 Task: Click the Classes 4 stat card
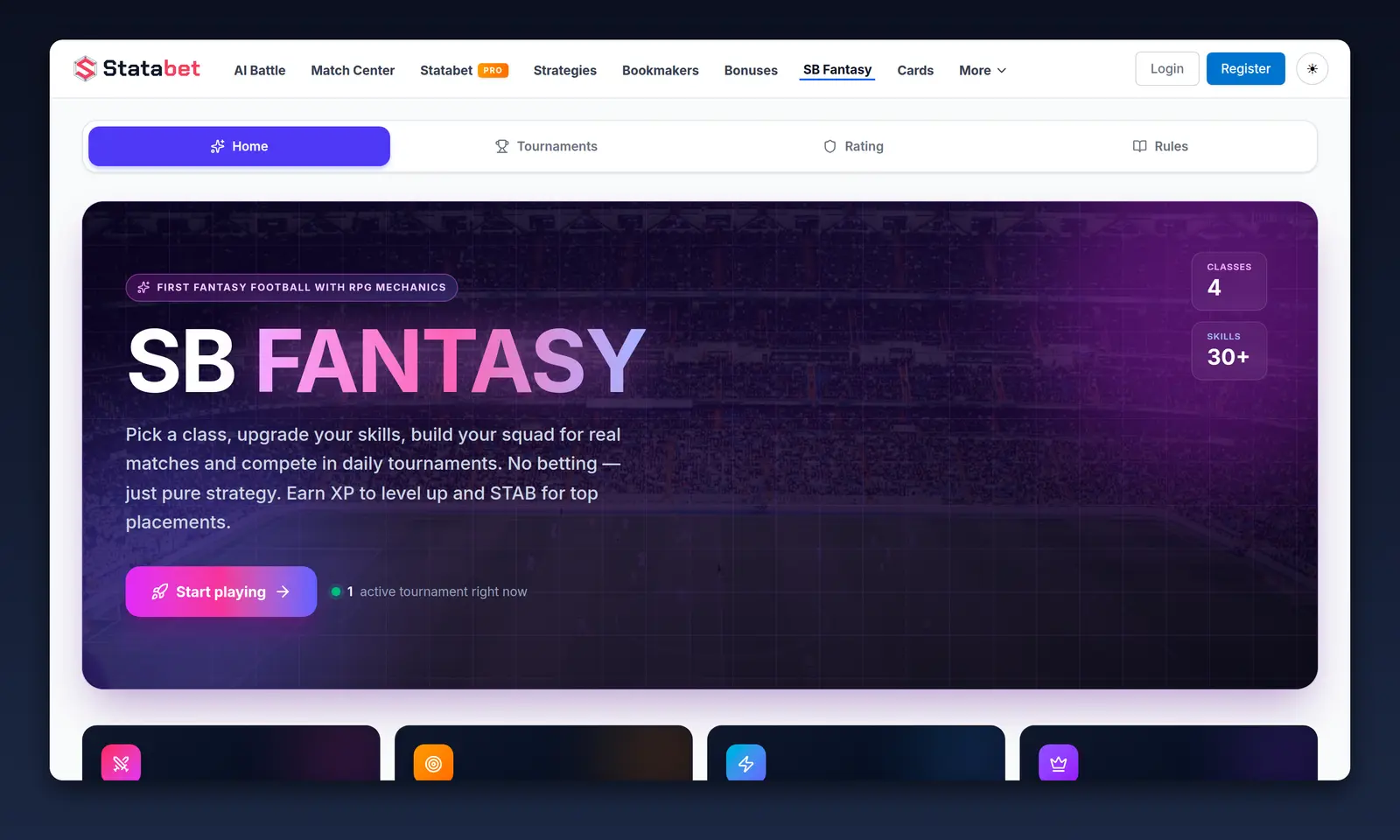point(1228,281)
